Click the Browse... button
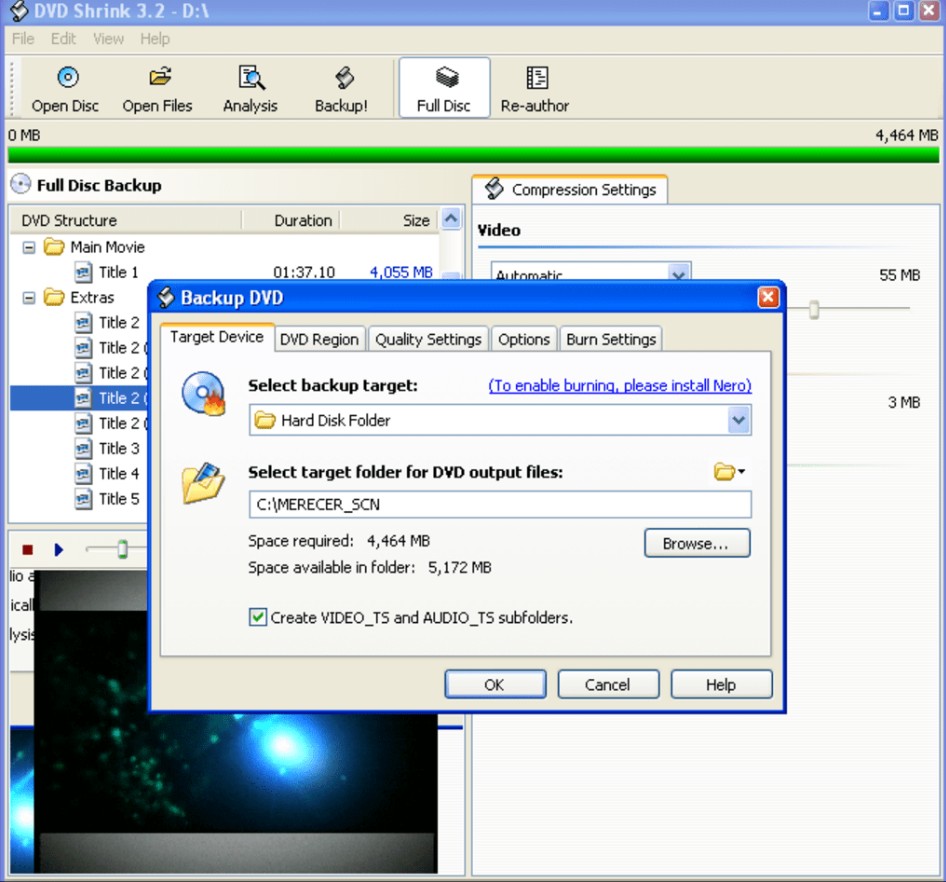Viewport: 946px width, 882px height. 697,543
